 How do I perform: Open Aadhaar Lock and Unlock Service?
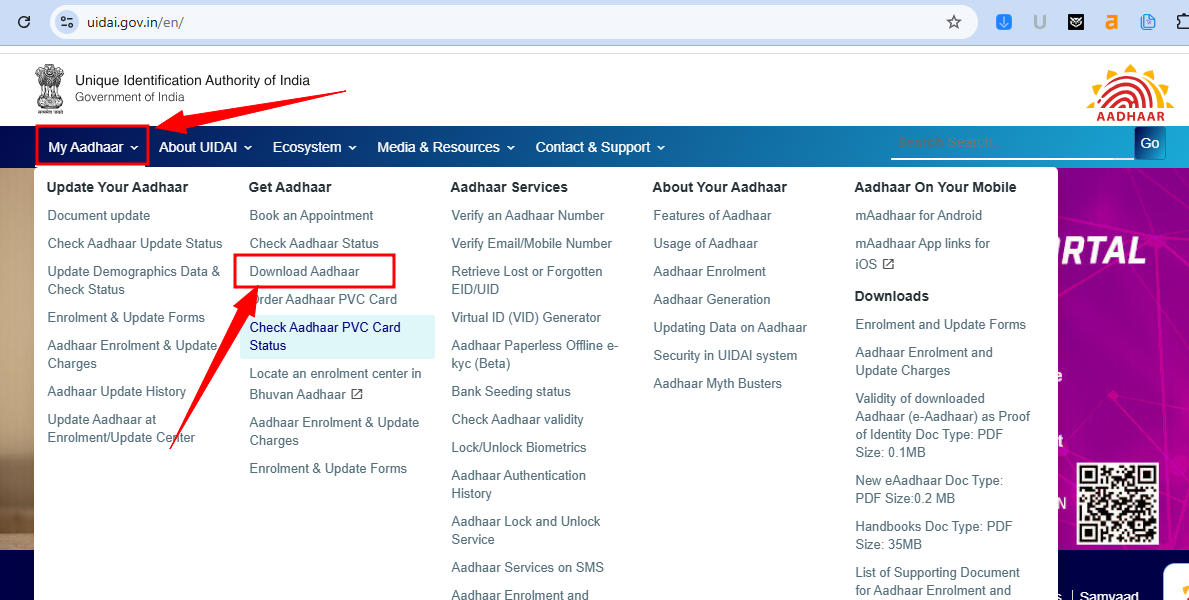pyautogui.click(x=525, y=530)
